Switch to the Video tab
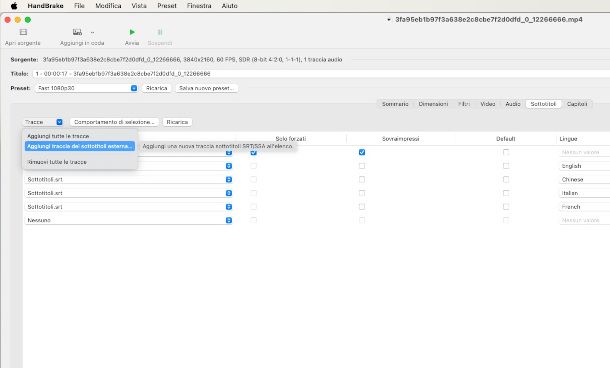The height and width of the screenshot is (368, 610). coord(487,104)
